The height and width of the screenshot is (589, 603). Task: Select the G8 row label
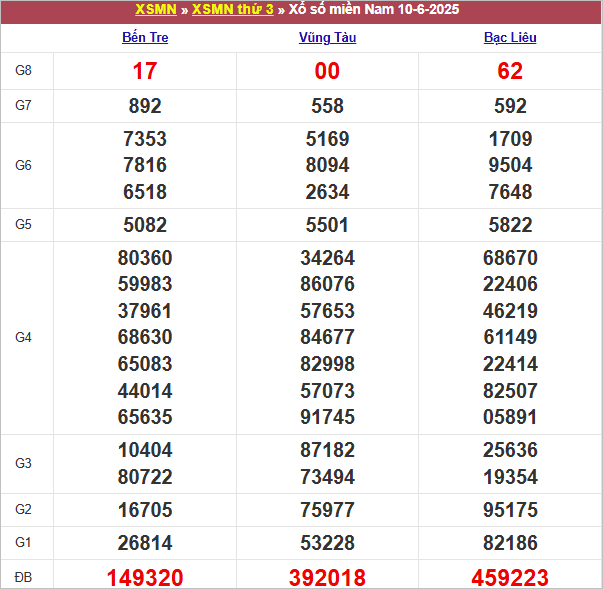[x=23, y=70]
